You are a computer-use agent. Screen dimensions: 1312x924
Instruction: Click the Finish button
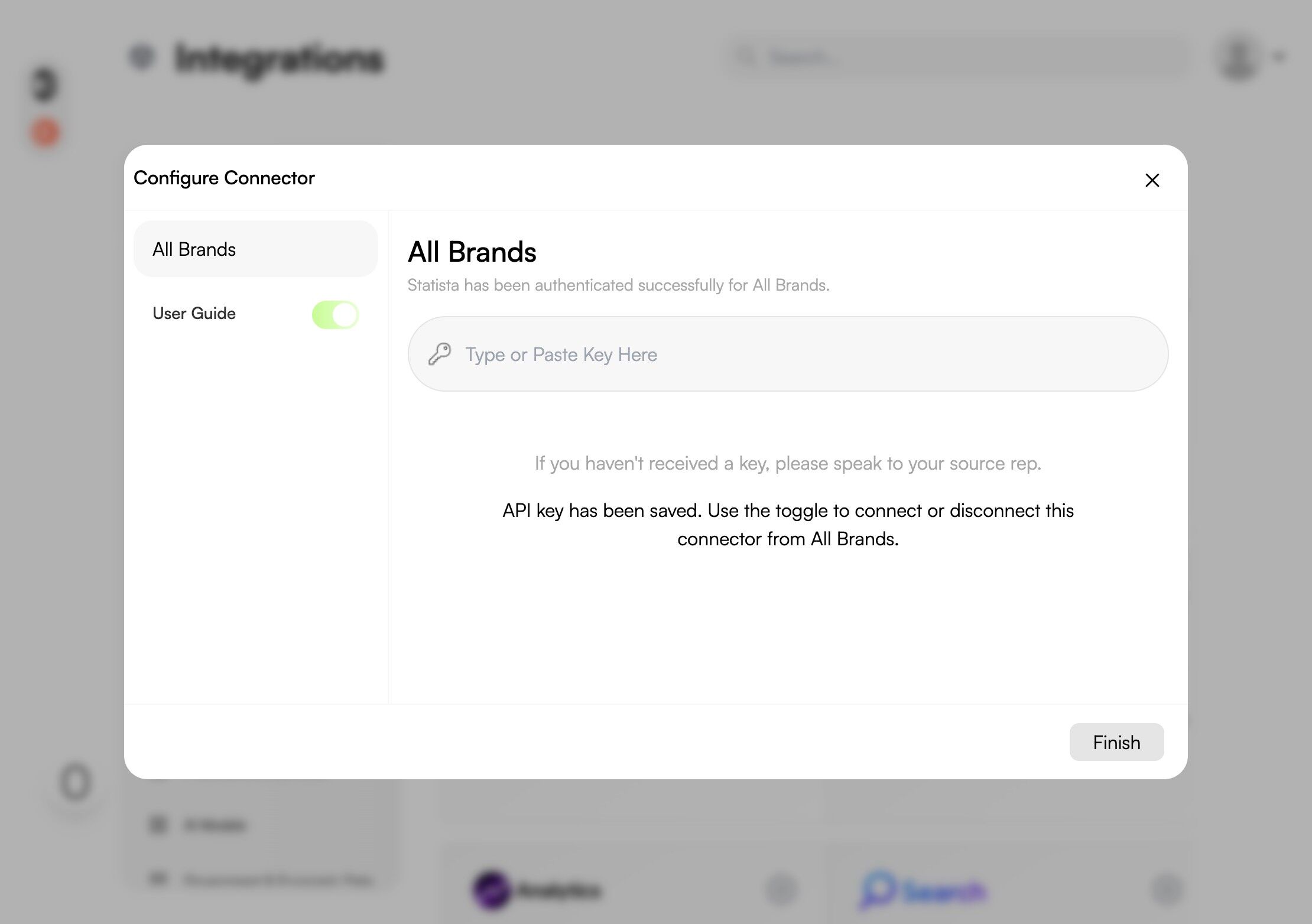coord(1116,742)
